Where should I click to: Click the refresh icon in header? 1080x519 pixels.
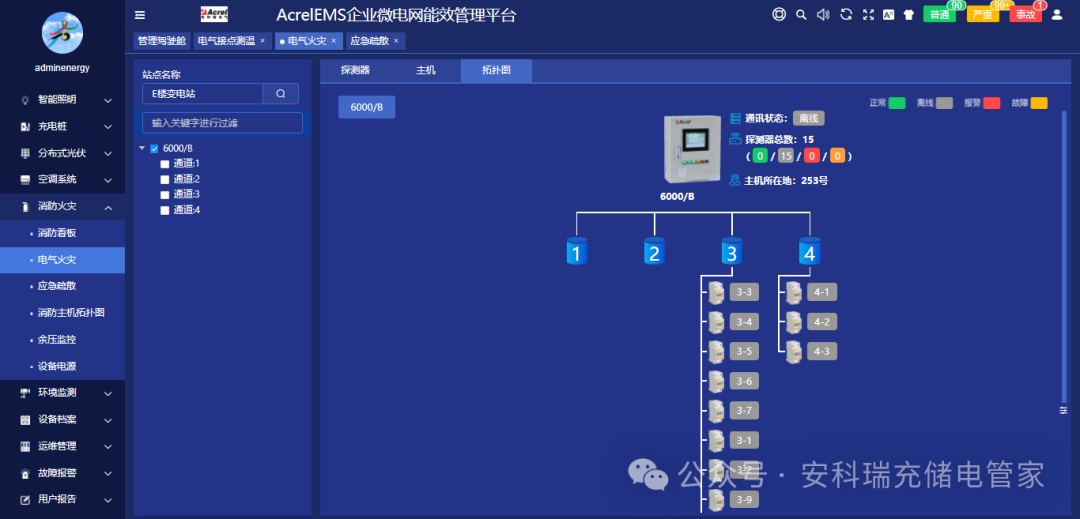pos(846,14)
